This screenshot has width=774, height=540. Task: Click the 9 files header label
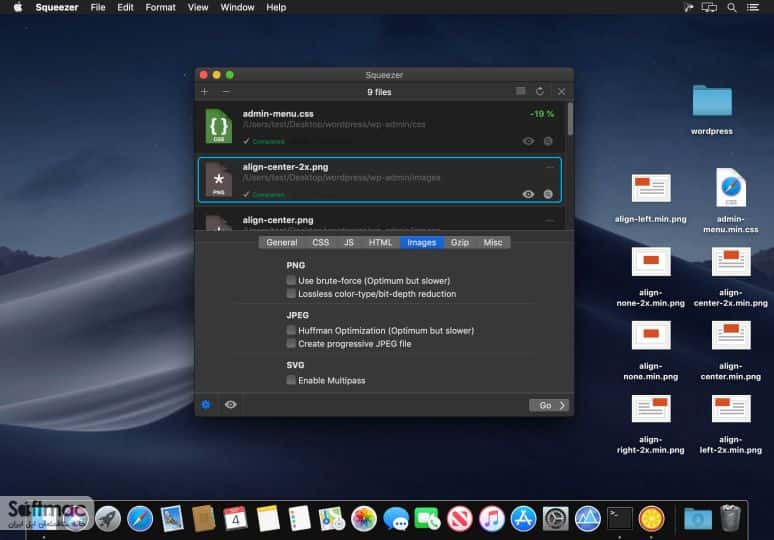click(x=379, y=92)
